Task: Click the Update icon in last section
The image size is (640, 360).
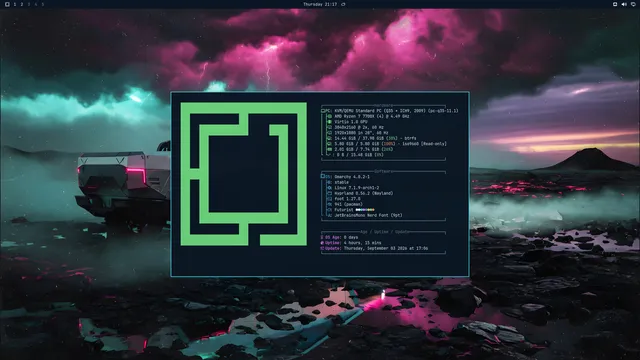Action: (322, 248)
